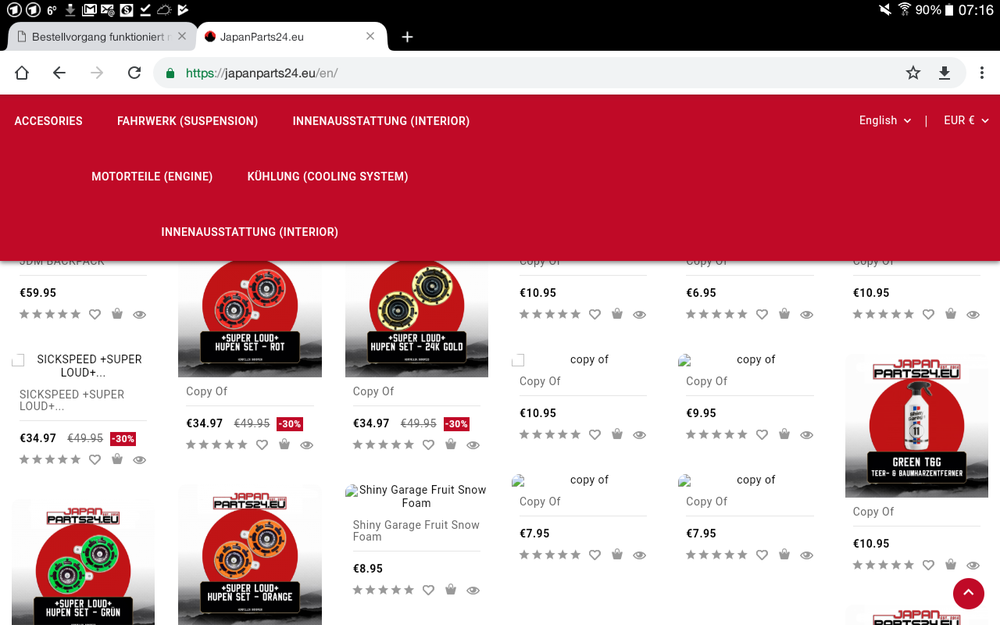Close the JapanParts24.eu tab
The image size is (1000, 625).
pyautogui.click(x=370, y=36)
